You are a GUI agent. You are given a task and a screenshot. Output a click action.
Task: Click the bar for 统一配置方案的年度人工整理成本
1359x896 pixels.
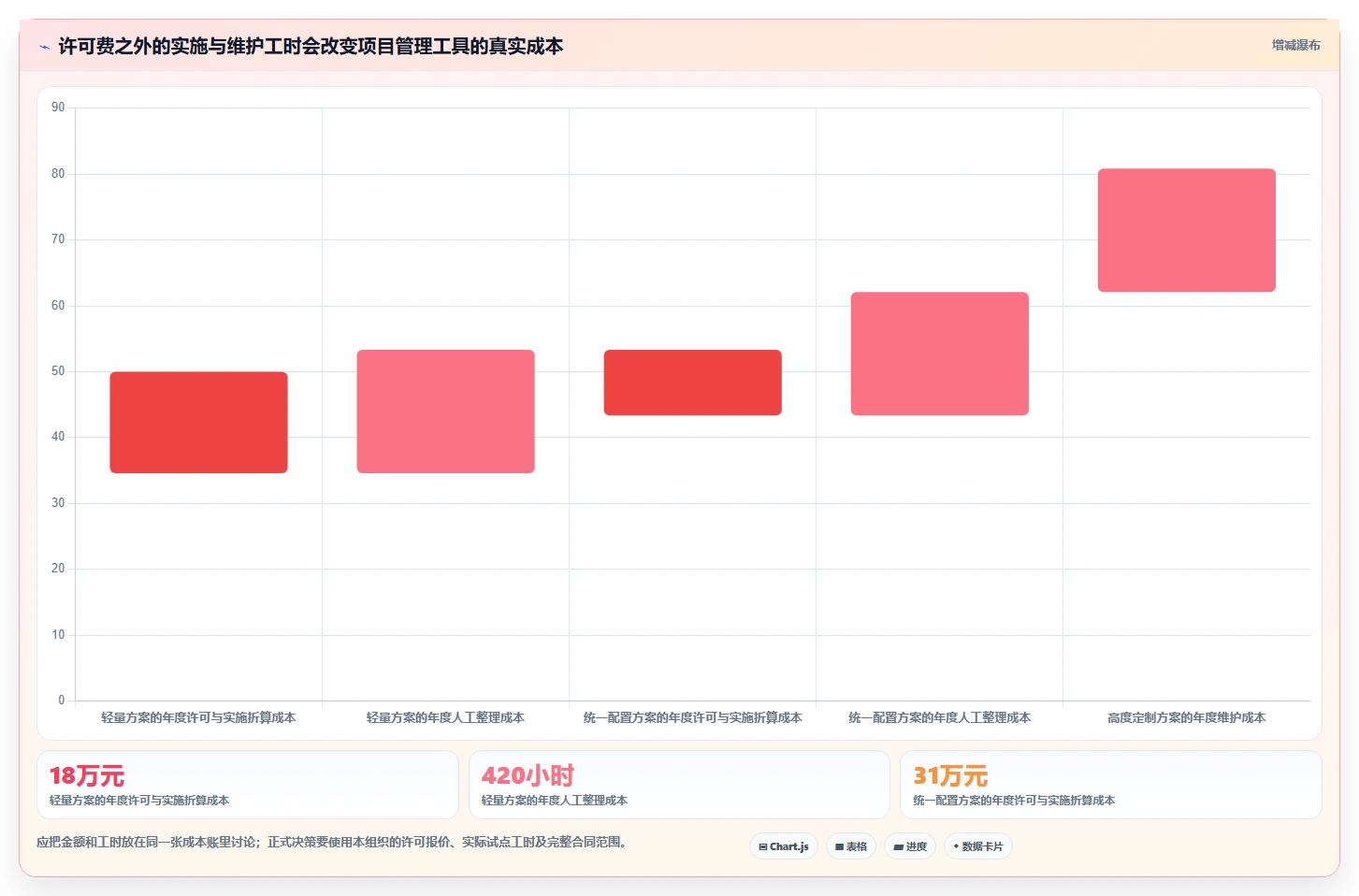[x=939, y=354]
